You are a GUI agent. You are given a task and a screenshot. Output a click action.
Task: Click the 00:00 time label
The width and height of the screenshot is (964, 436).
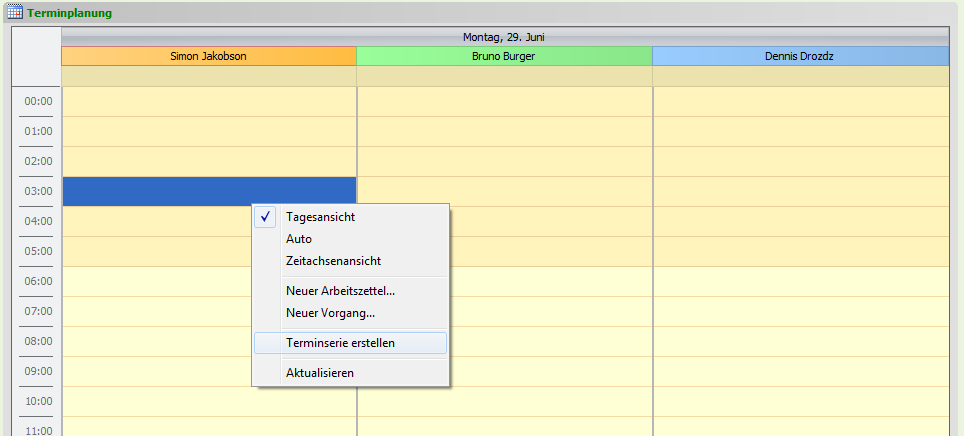pyautogui.click(x=38, y=101)
